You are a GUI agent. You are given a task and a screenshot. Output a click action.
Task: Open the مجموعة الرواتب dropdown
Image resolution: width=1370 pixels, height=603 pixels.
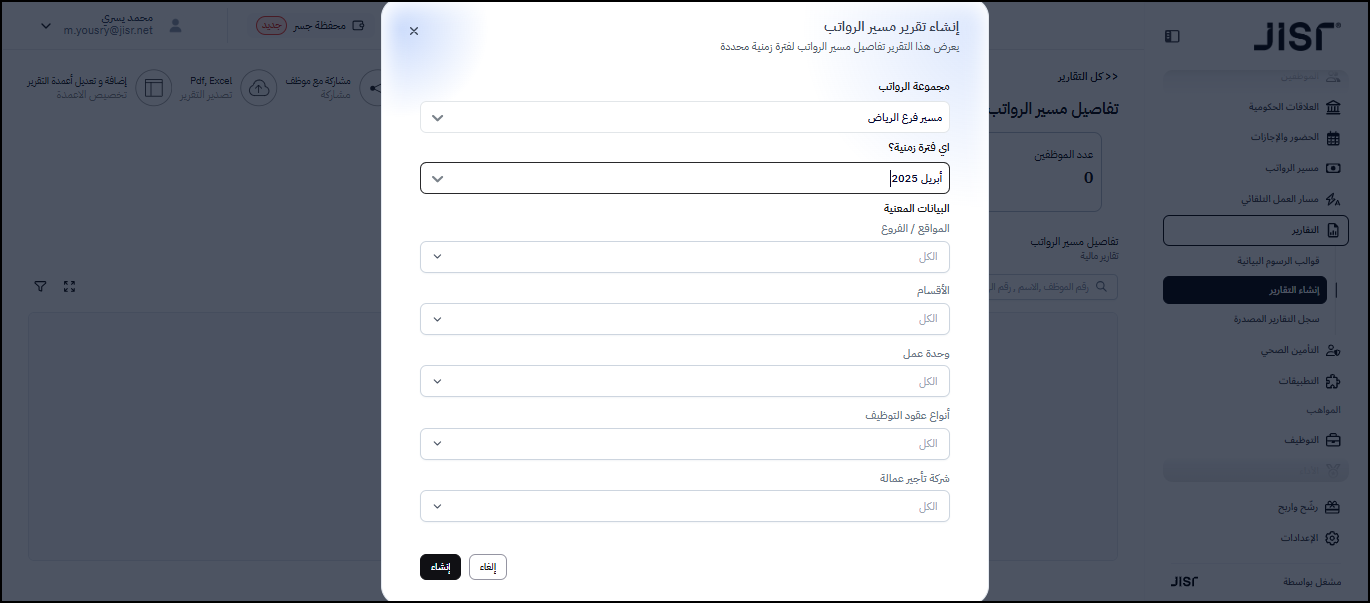(x=684, y=117)
